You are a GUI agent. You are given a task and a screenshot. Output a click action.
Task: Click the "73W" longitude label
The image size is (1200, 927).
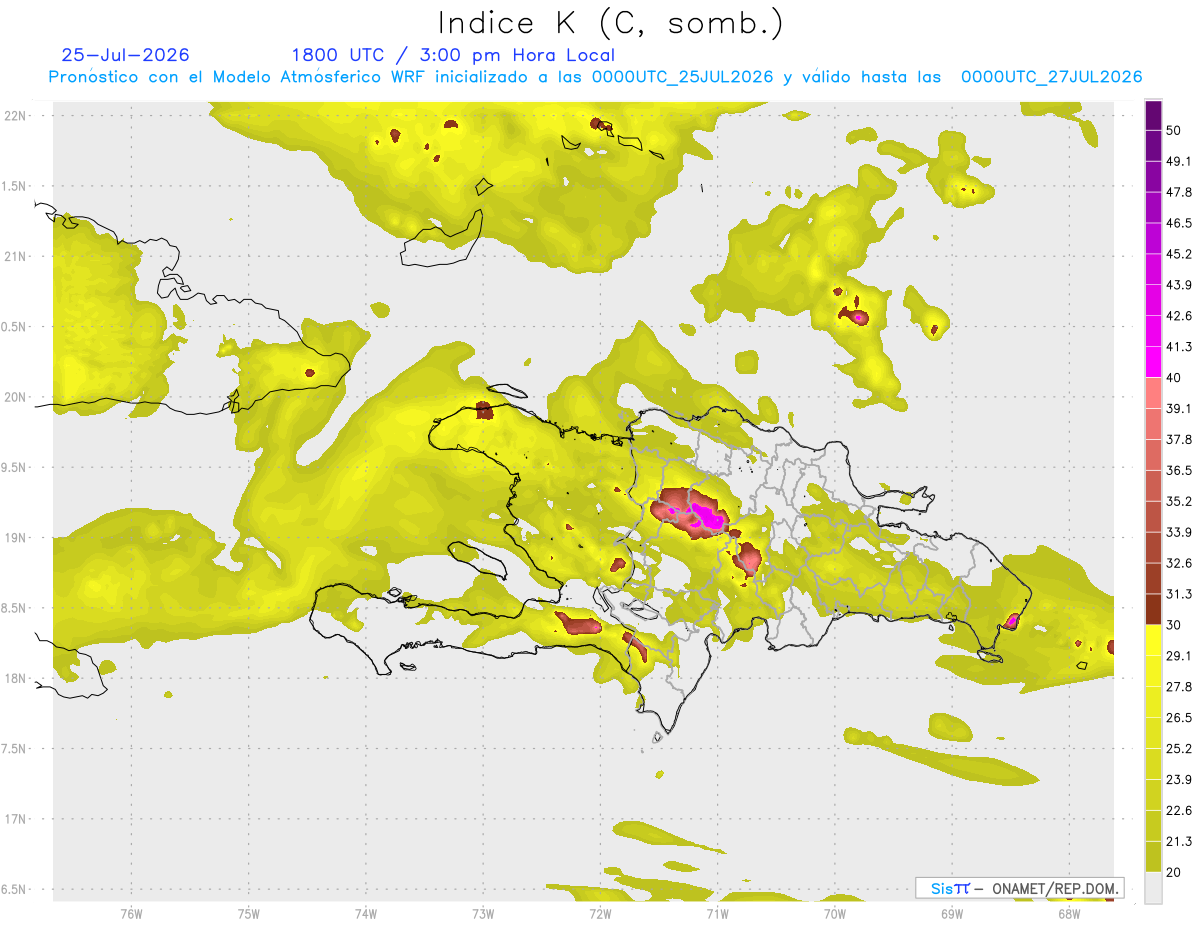tap(483, 914)
